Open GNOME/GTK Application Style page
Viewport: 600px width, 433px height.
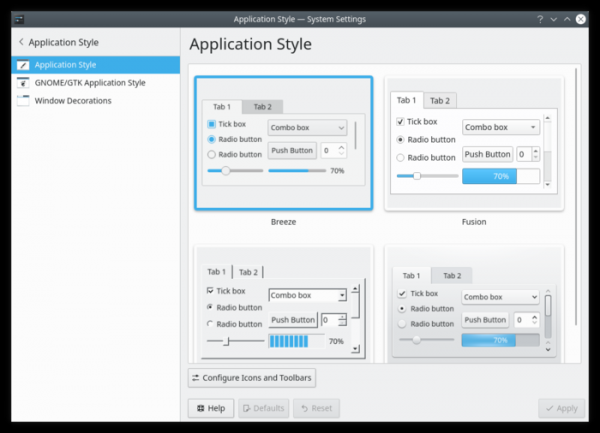pos(90,83)
